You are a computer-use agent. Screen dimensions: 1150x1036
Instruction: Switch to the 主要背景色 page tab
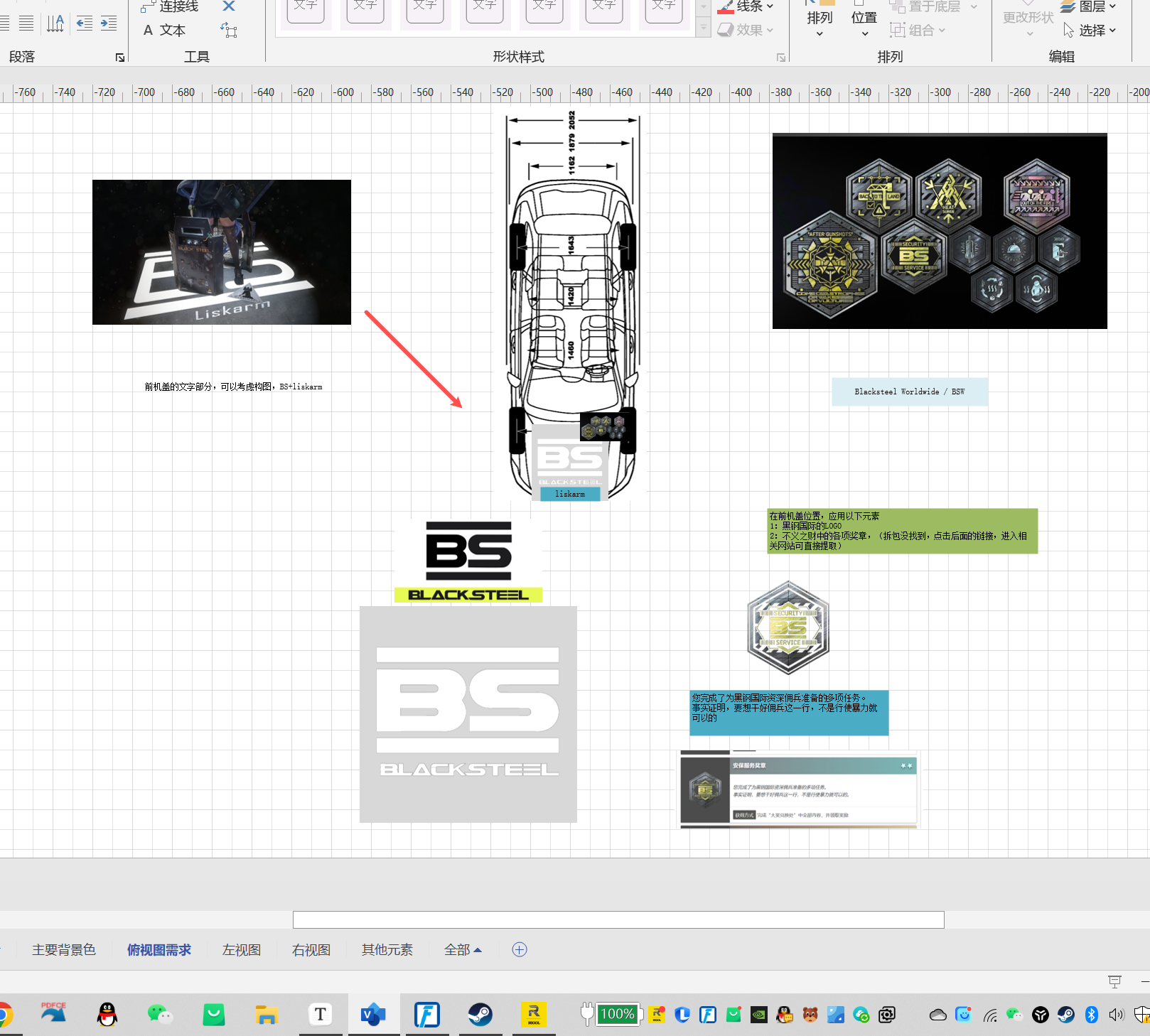tap(64, 950)
